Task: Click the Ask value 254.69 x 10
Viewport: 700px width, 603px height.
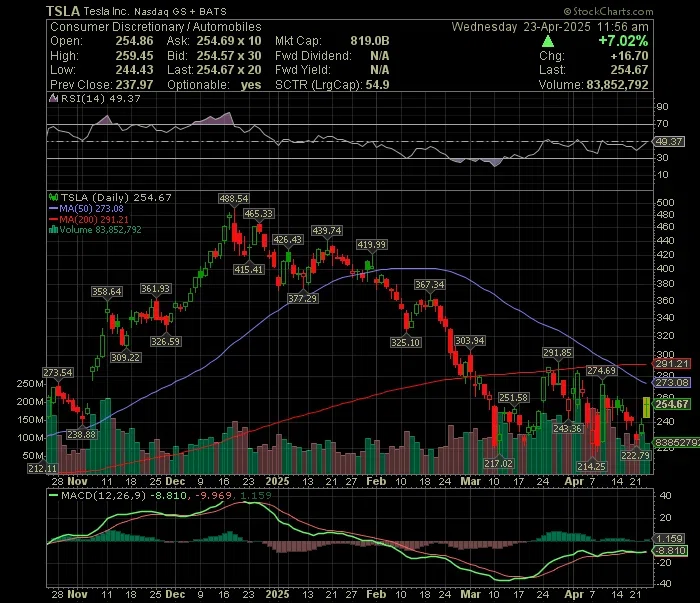Action: pyautogui.click(x=229, y=41)
